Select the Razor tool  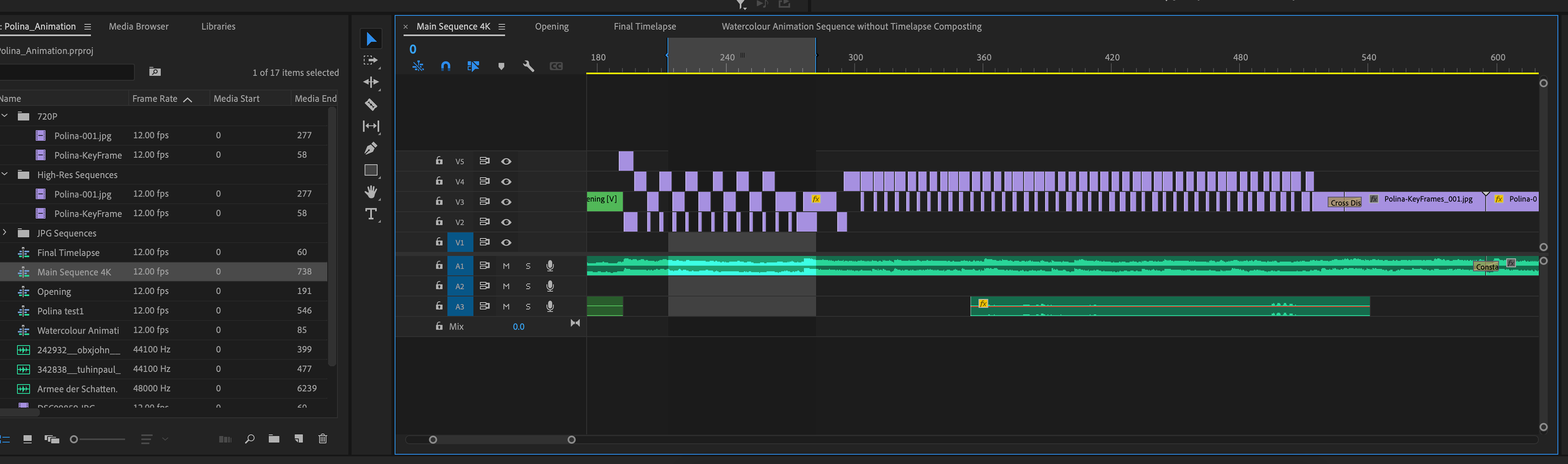(x=371, y=104)
